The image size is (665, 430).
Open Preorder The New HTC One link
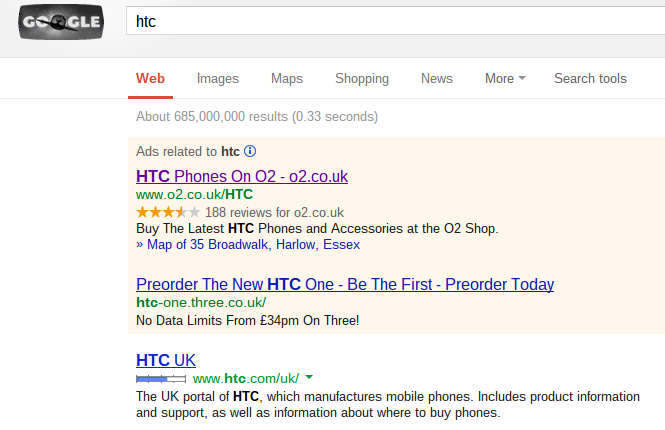[x=345, y=284]
